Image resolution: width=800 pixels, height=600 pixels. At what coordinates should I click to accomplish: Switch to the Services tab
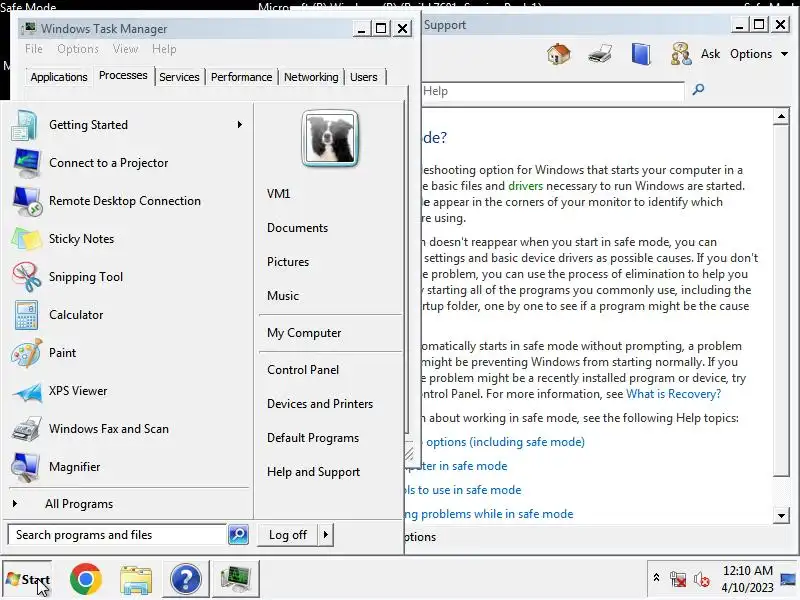tap(179, 77)
